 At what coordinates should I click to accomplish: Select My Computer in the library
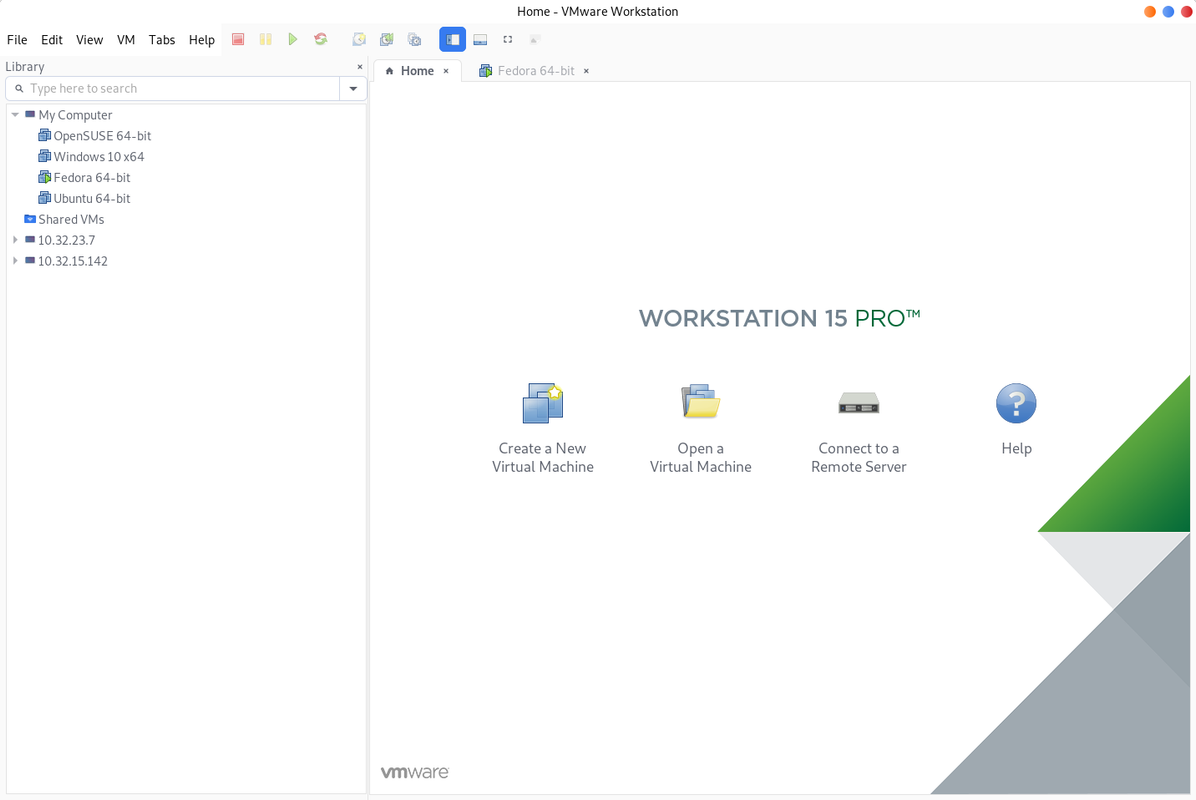pyautogui.click(x=76, y=114)
